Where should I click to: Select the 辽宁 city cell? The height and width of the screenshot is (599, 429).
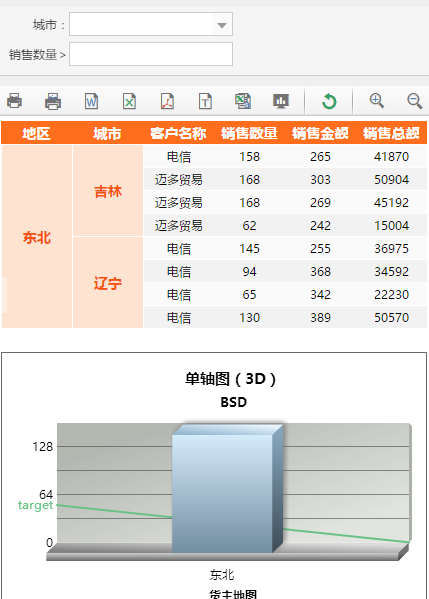(x=108, y=283)
